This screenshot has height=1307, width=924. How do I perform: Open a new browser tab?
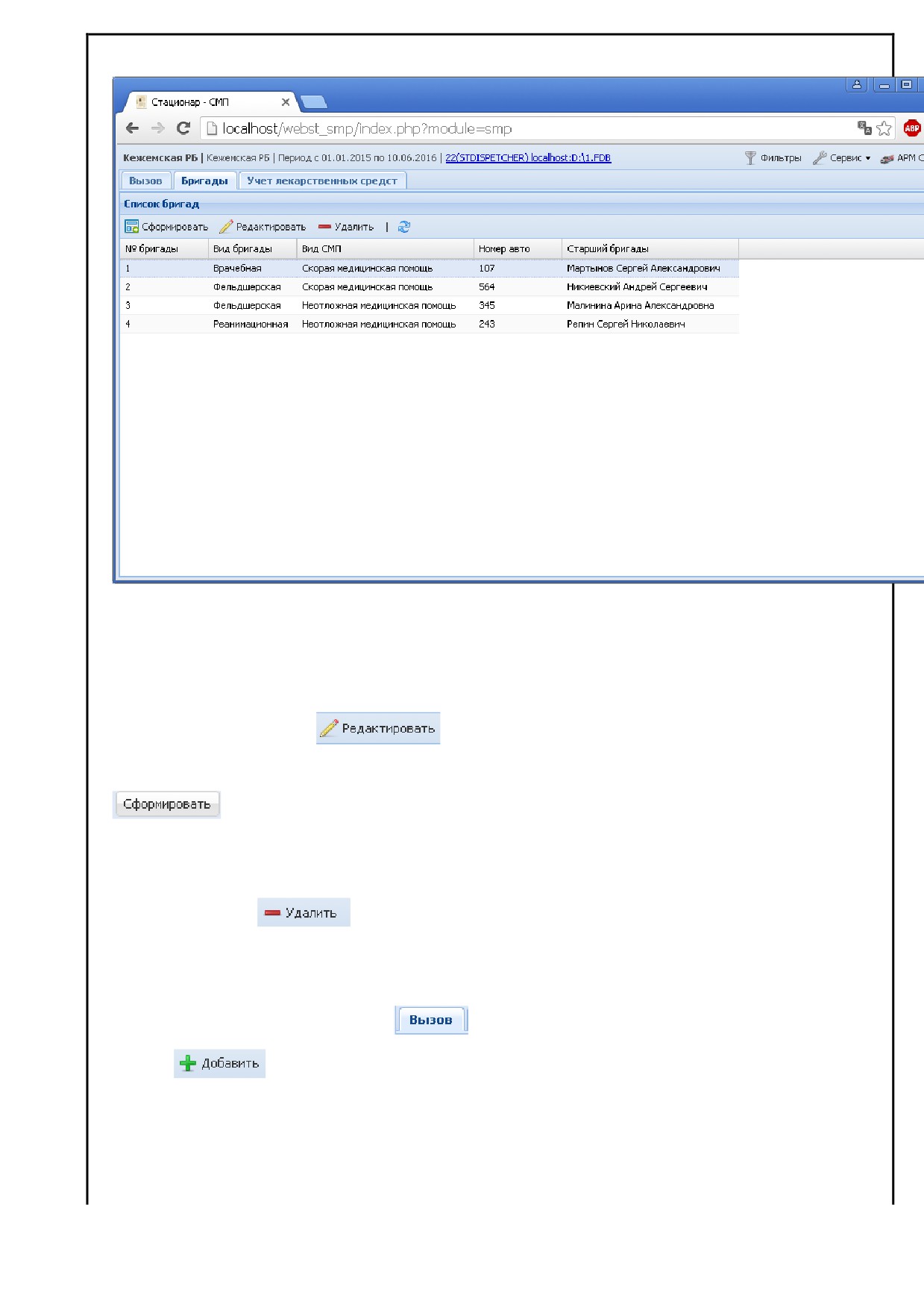(313, 102)
